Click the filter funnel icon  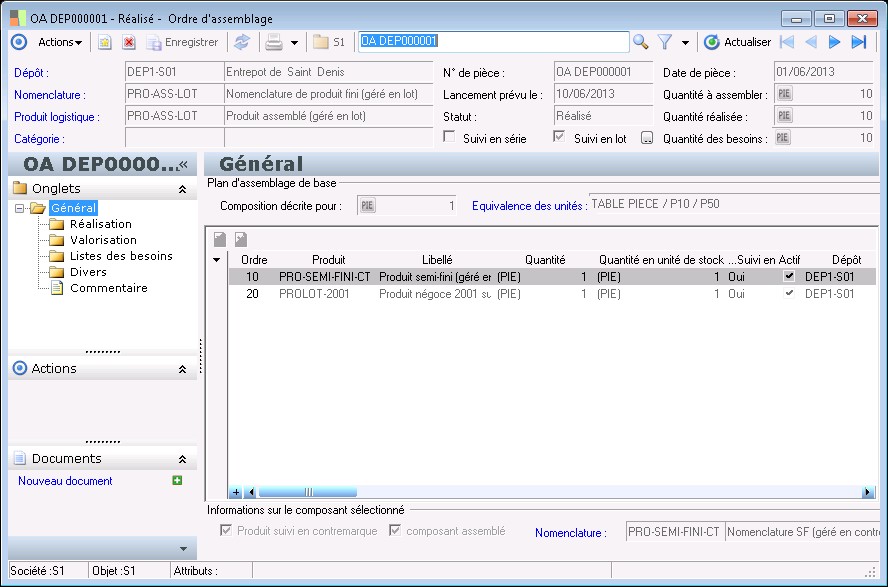pyautogui.click(x=665, y=42)
